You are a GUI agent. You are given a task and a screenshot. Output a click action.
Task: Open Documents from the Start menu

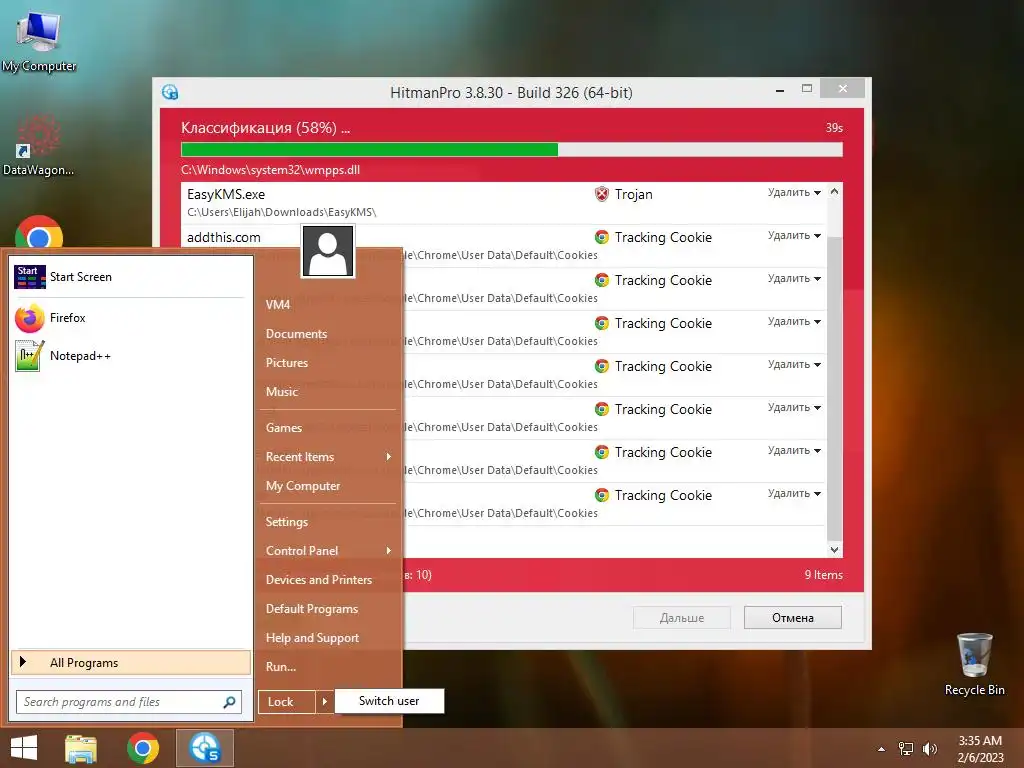coord(296,334)
